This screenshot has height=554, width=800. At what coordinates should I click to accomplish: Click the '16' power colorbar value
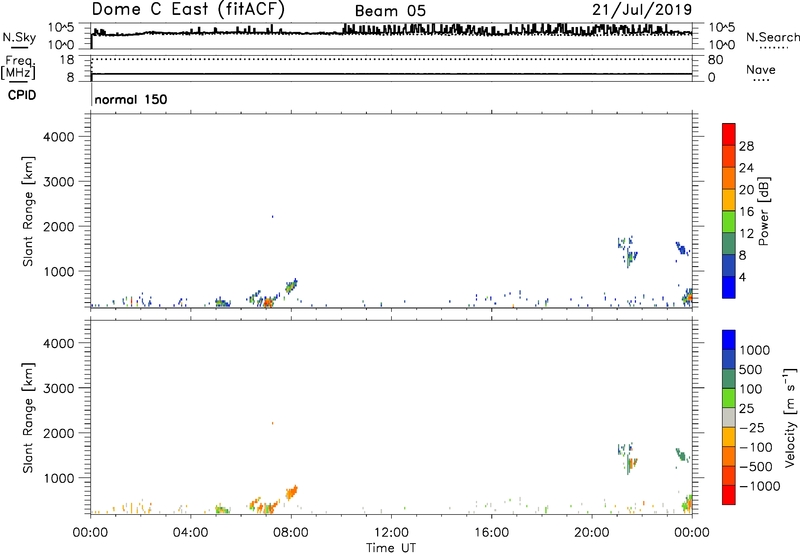[746, 212]
